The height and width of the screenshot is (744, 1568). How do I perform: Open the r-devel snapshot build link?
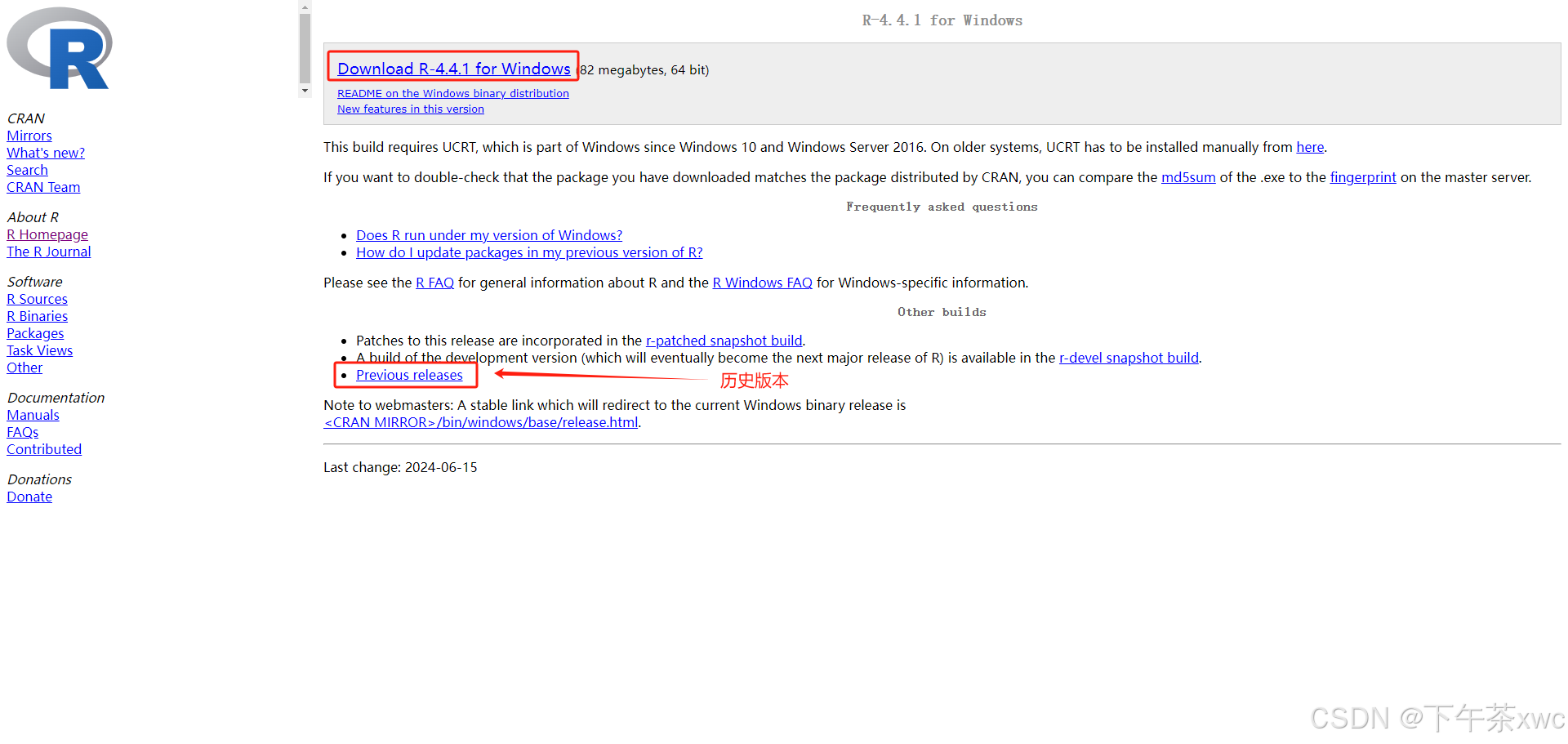[x=1128, y=358]
